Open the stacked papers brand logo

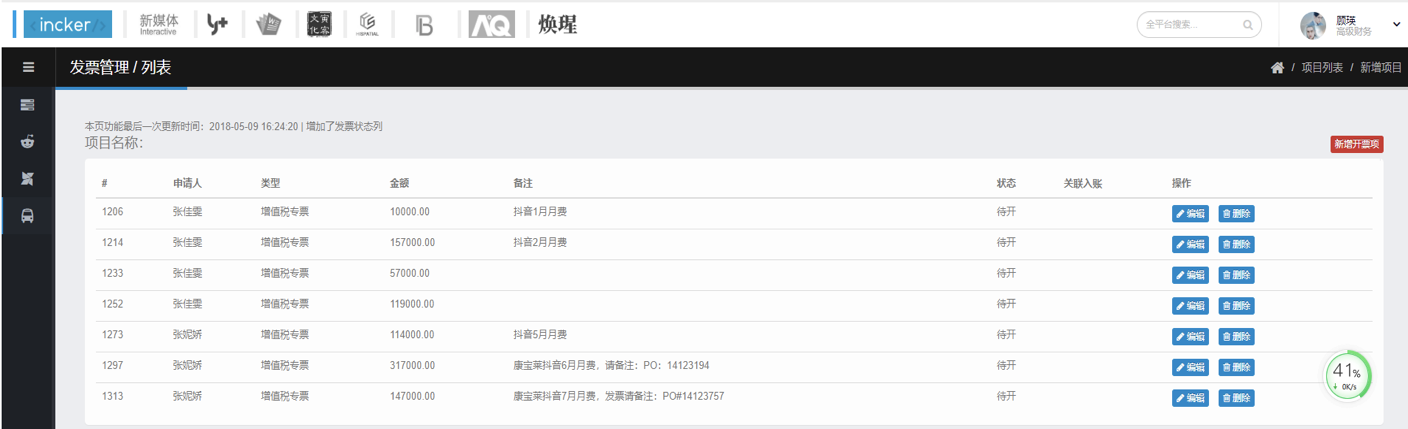click(x=268, y=24)
